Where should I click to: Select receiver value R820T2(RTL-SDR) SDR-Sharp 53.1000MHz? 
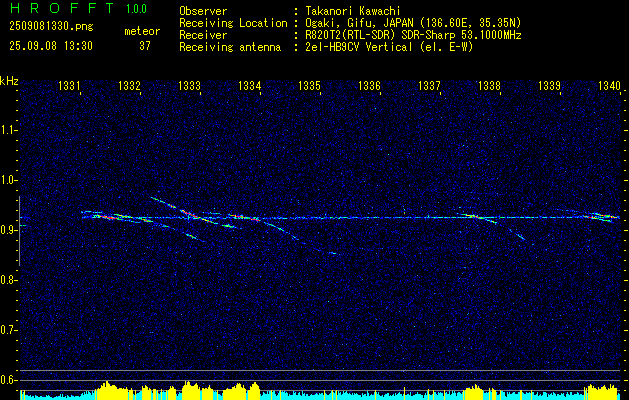tap(414, 35)
